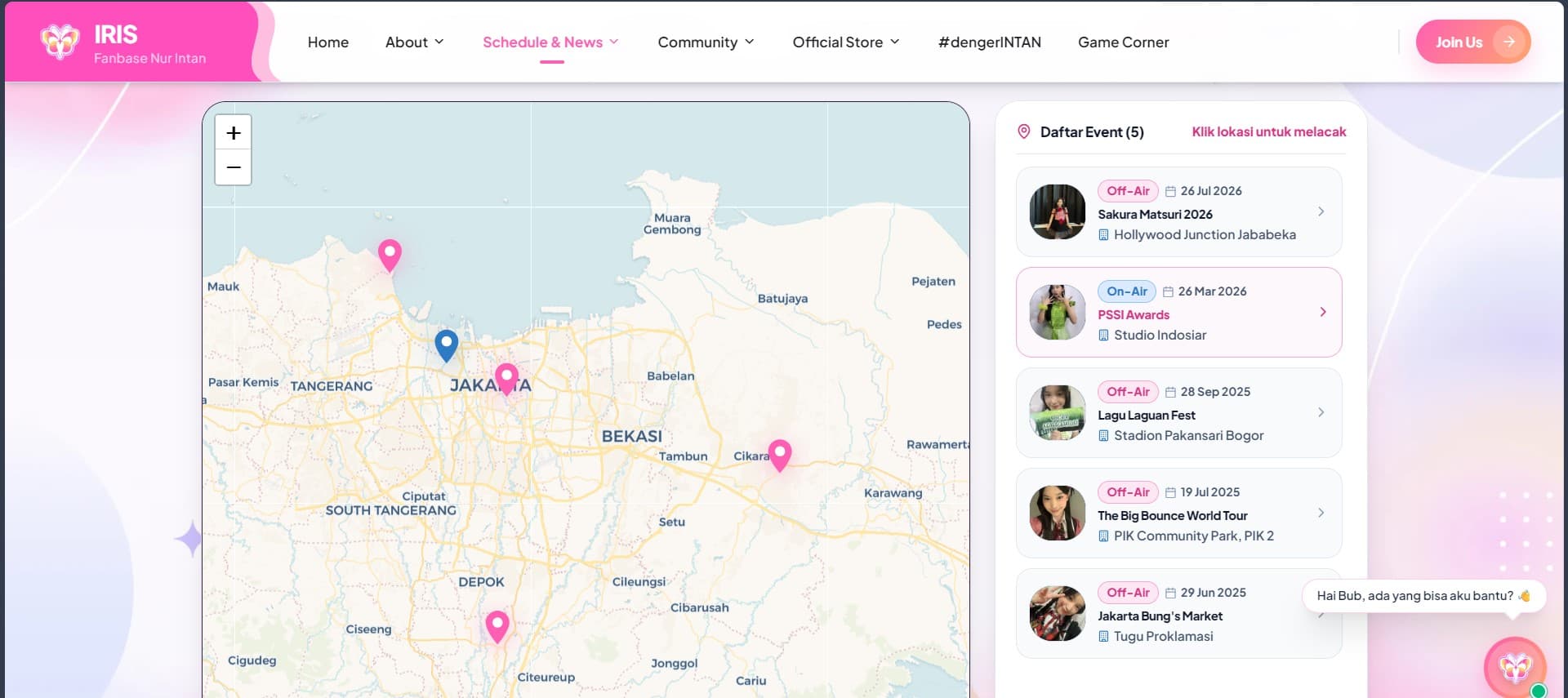This screenshot has width=1568, height=698.
Task: Click the Sakura Matsuri 2026 event thumbnail
Action: (x=1057, y=211)
